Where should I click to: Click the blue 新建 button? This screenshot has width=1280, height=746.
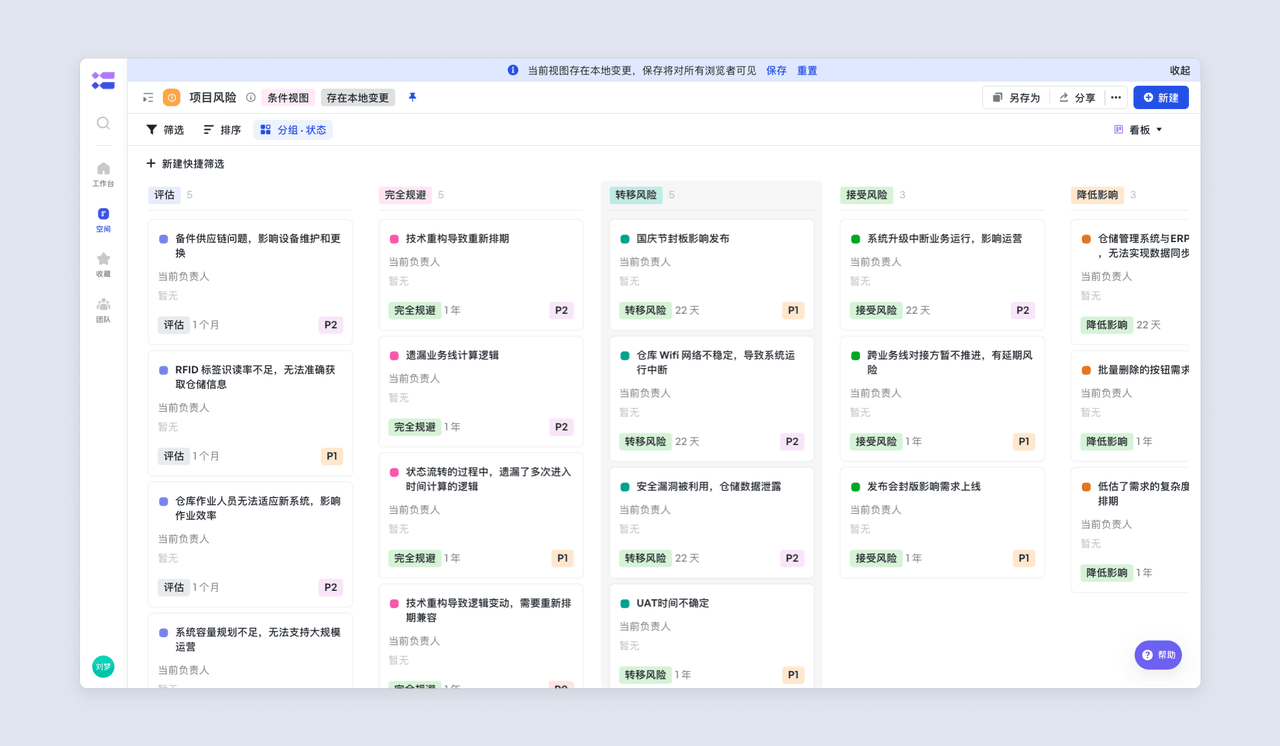point(1160,98)
